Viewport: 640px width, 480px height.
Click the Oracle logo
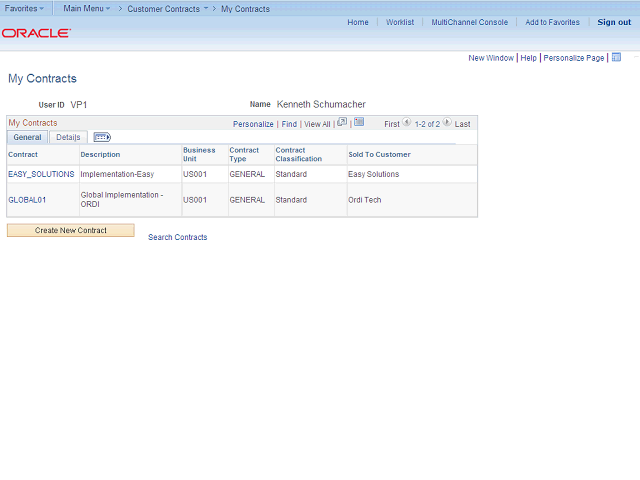coord(36,33)
